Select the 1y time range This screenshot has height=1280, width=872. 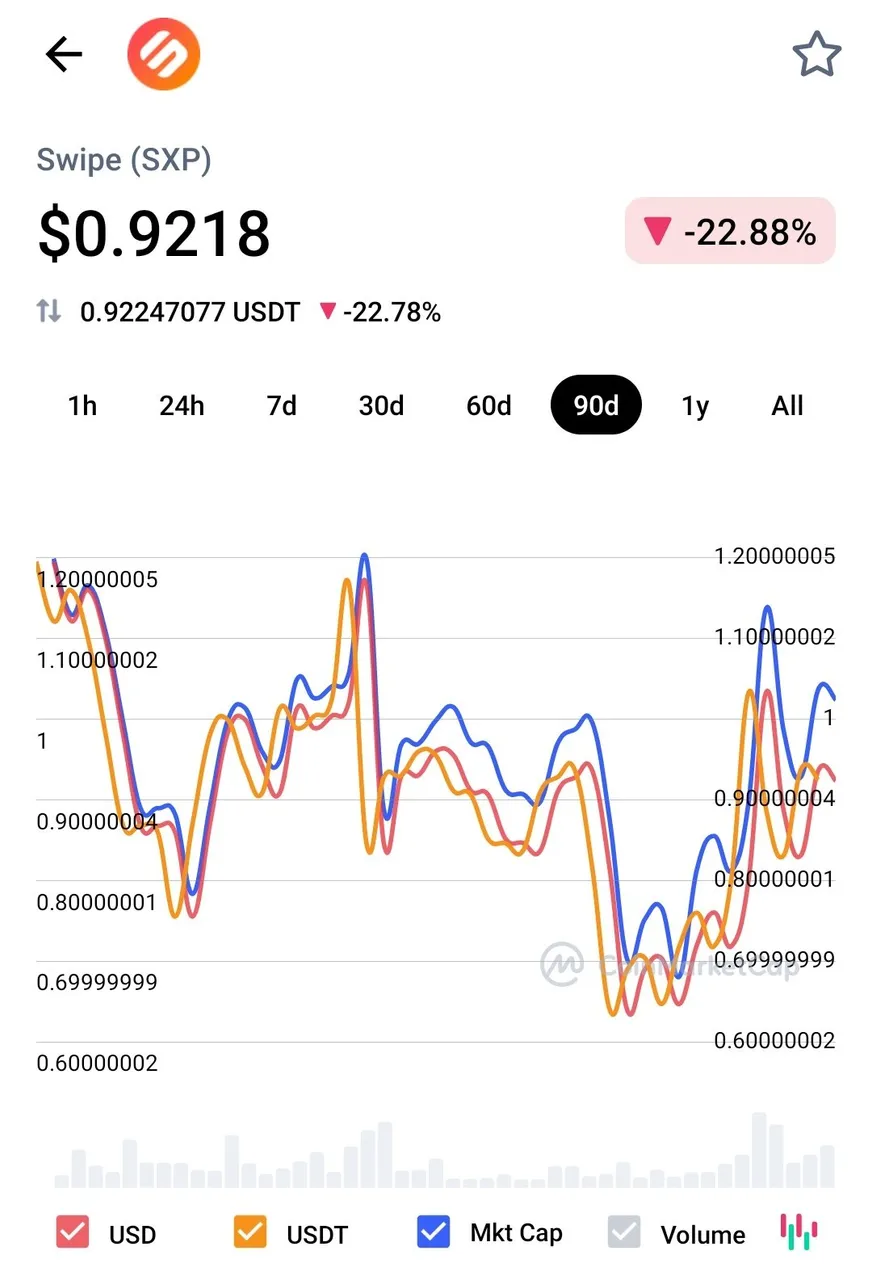695,405
